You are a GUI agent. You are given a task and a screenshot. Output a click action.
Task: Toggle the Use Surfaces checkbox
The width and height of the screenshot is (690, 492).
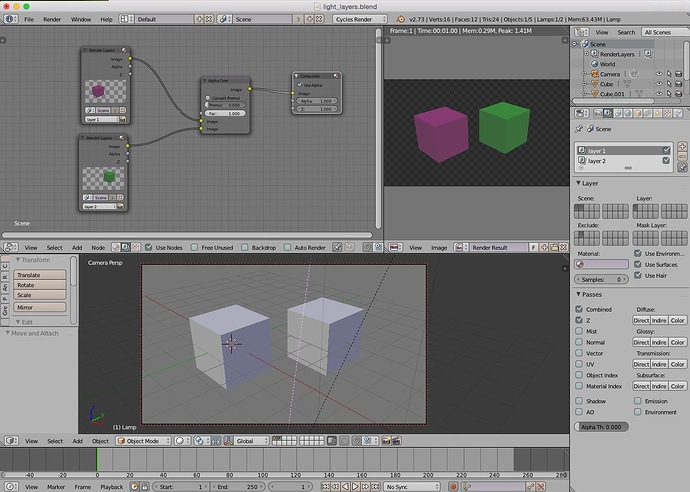coord(638,264)
